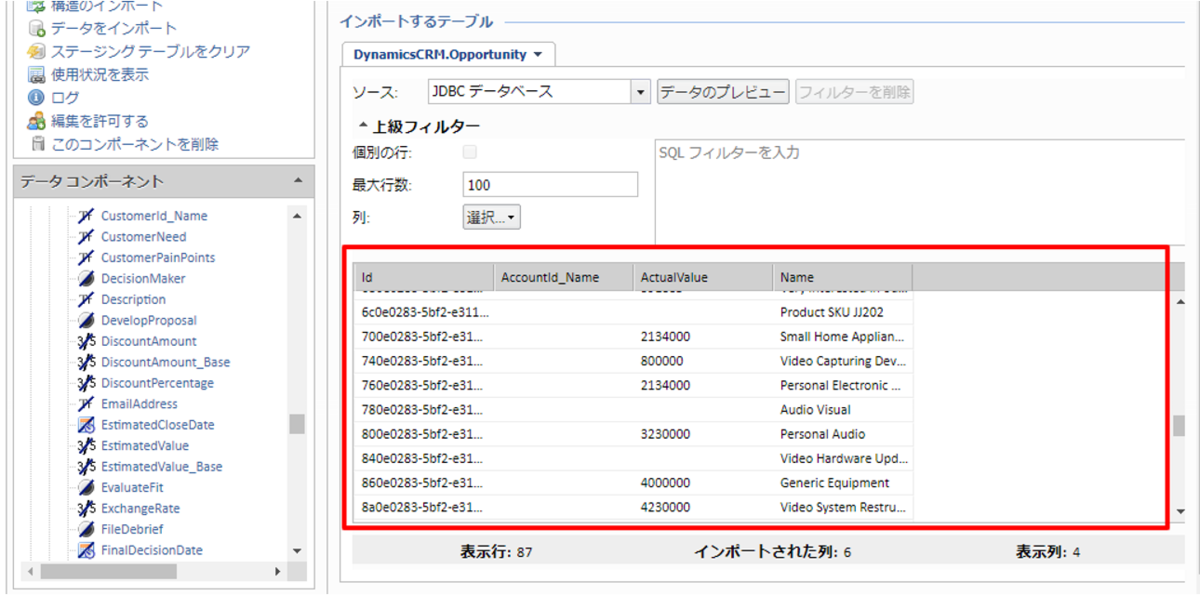Click the DecisionMaker field type icon
The width and height of the screenshot is (1200, 595).
(x=86, y=279)
